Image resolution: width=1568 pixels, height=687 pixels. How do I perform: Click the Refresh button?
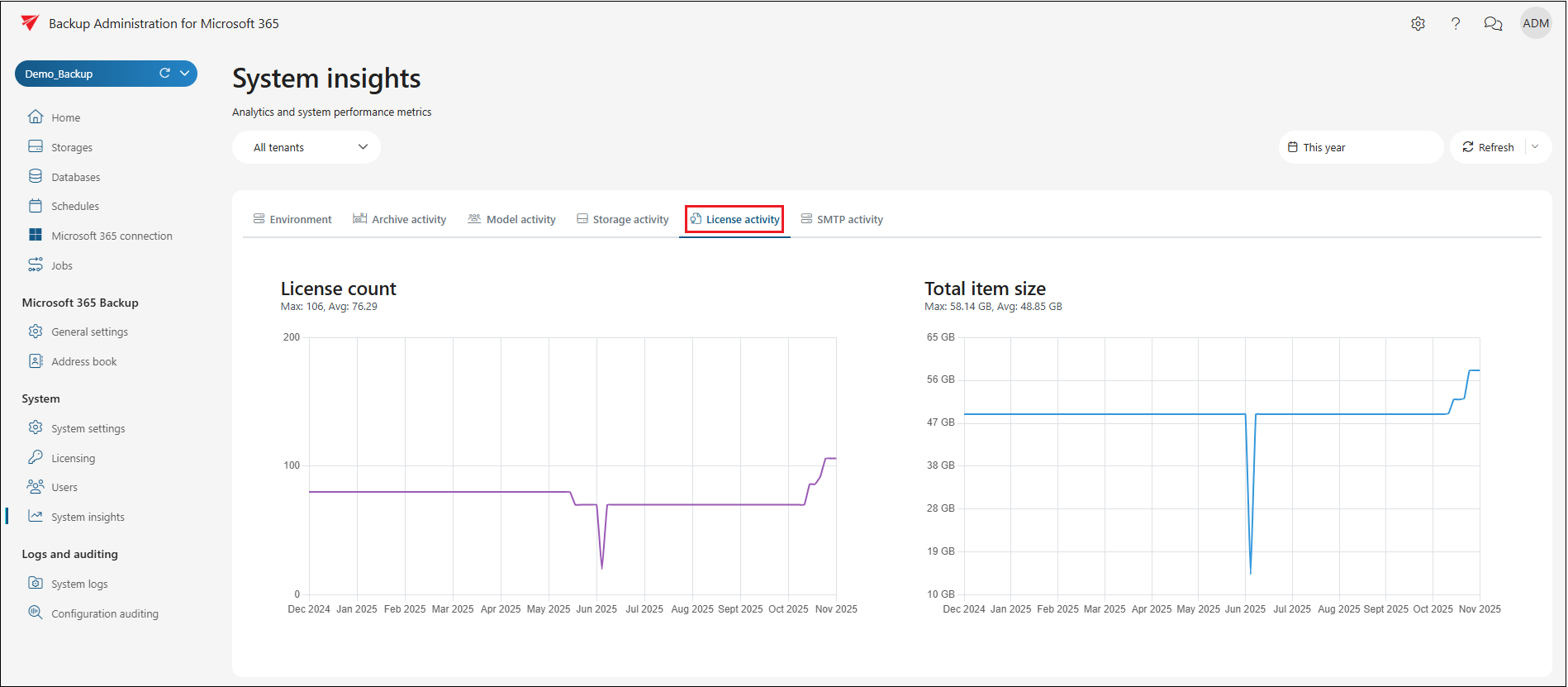pyautogui.click(x=1488, y=147)
